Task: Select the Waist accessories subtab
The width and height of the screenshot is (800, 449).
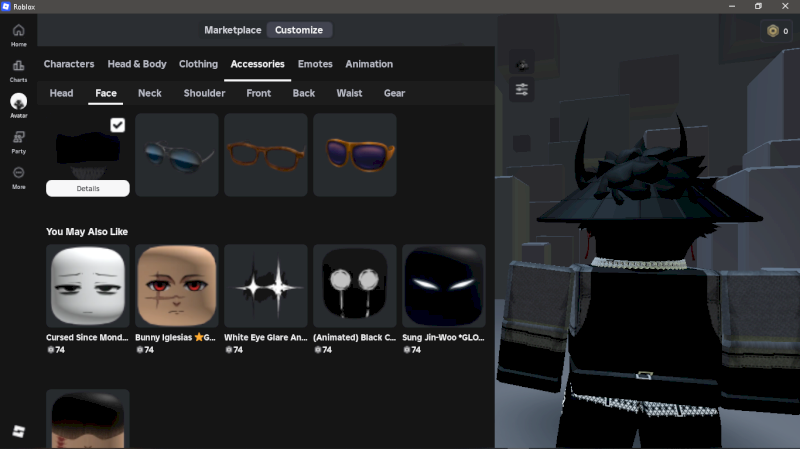Action: click(x=349, y=93)
